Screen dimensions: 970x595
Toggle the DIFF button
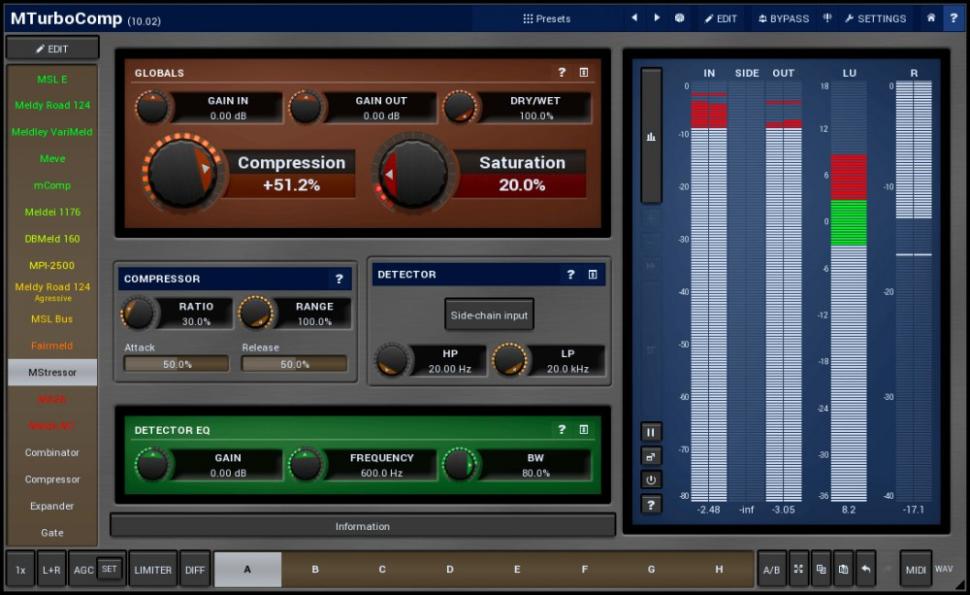(x=195, y=569)
